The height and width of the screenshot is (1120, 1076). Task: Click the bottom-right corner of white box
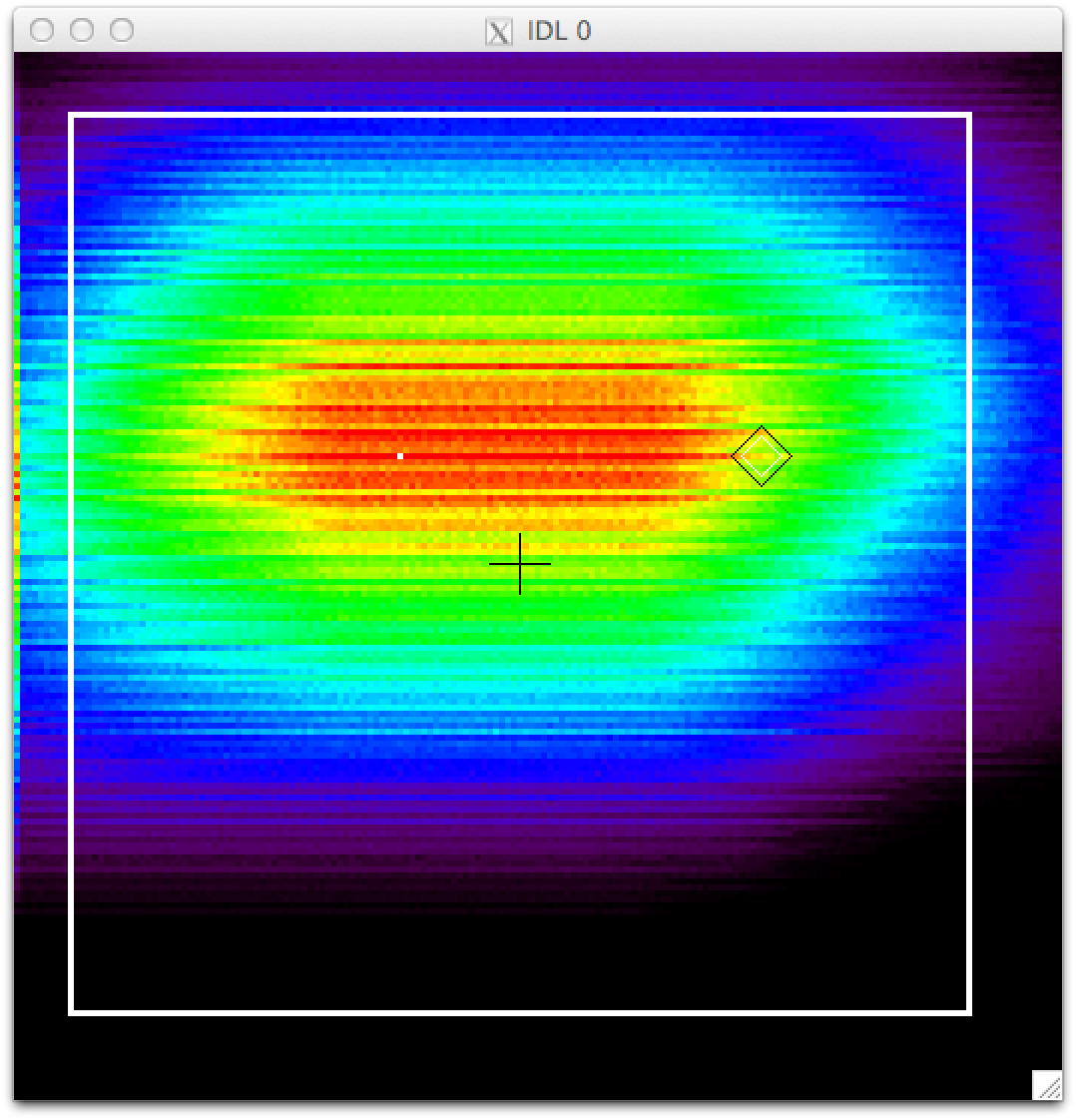click(x=969, y=1012)
